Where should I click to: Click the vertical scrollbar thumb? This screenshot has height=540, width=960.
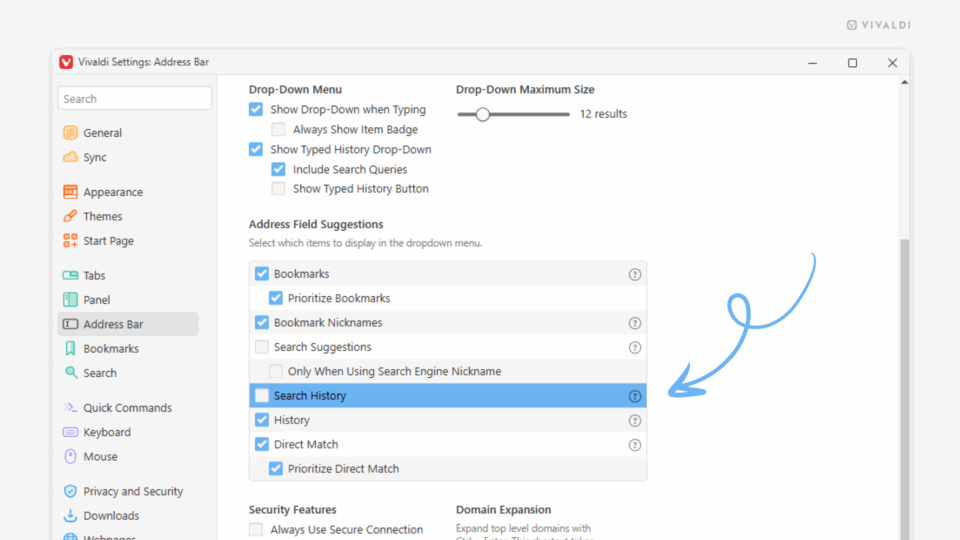904,389
